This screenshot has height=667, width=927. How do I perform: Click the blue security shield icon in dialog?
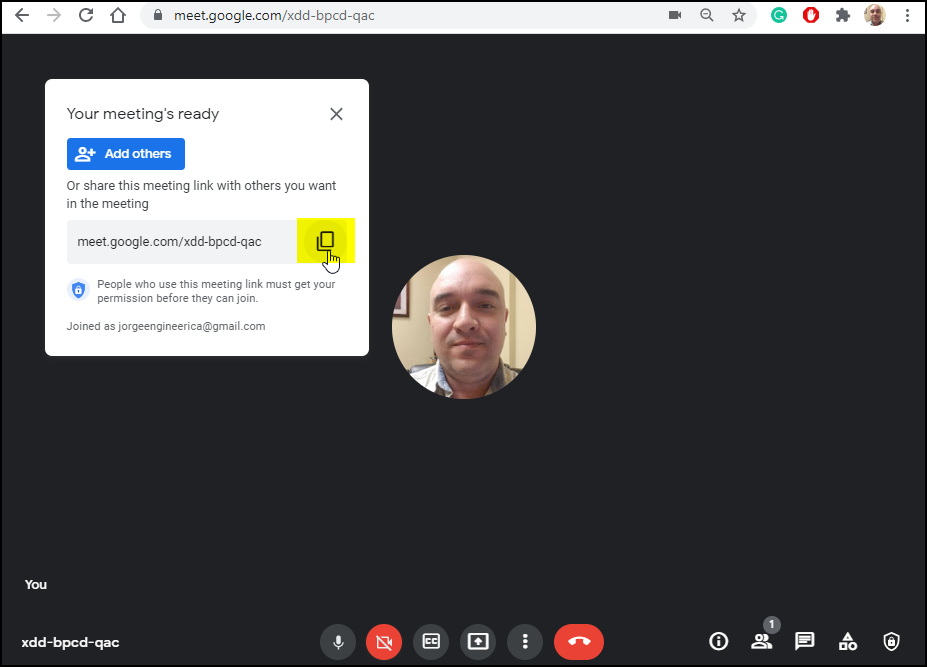[x=78, y=290]
